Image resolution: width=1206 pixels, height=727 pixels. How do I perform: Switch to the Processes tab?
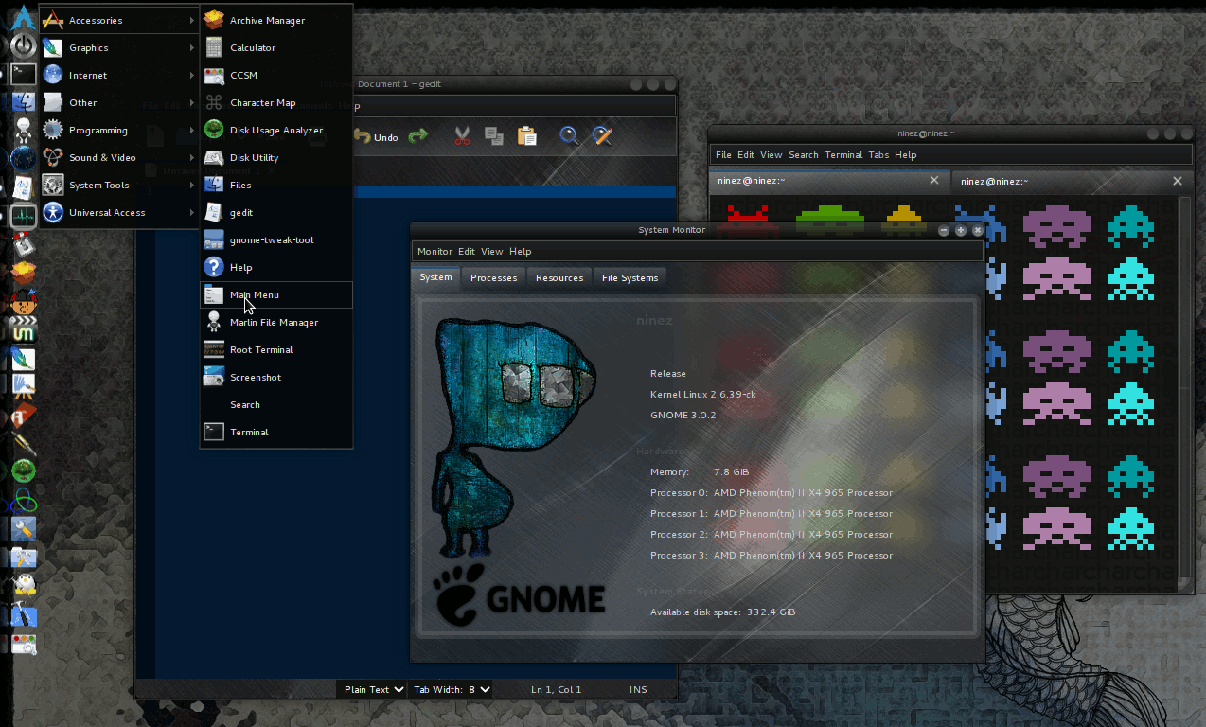494,277
